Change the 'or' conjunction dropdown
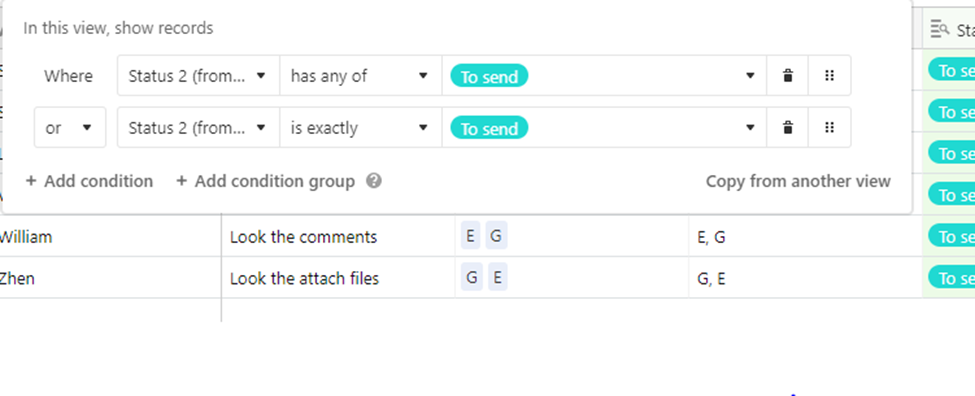Image resolution: width=975 pixels, height=396 pixels. 70,127
